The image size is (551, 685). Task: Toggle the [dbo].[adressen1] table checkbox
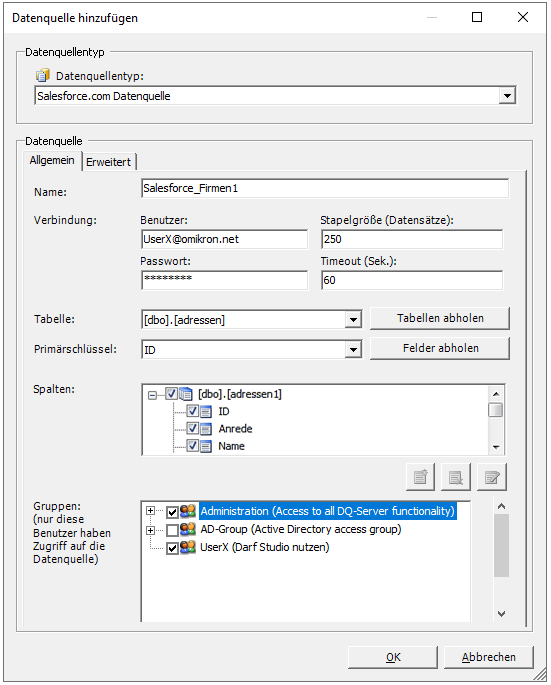[172, 394]
